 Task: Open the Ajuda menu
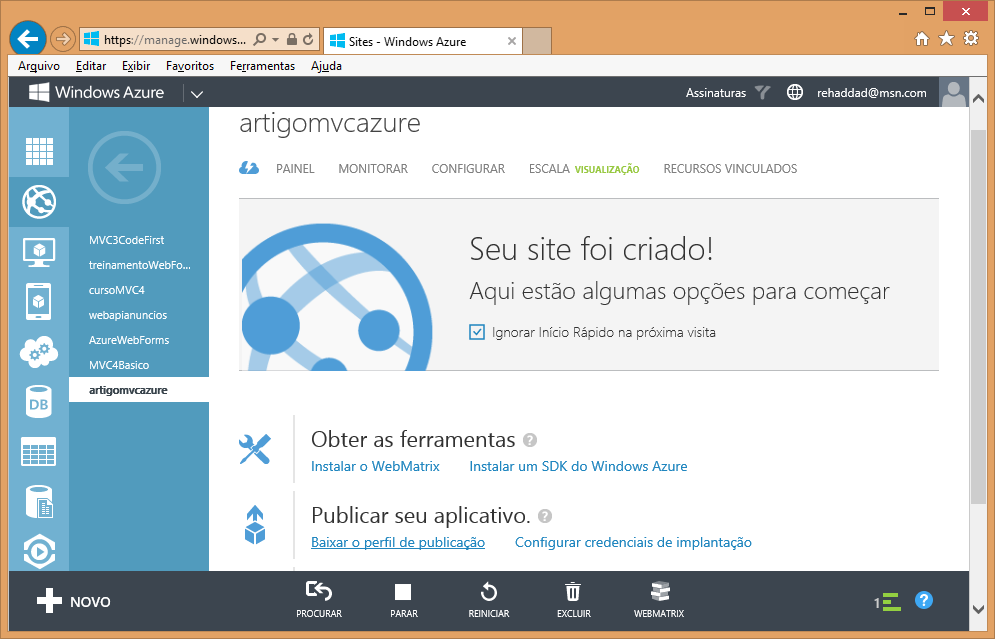tap(326, 66)
